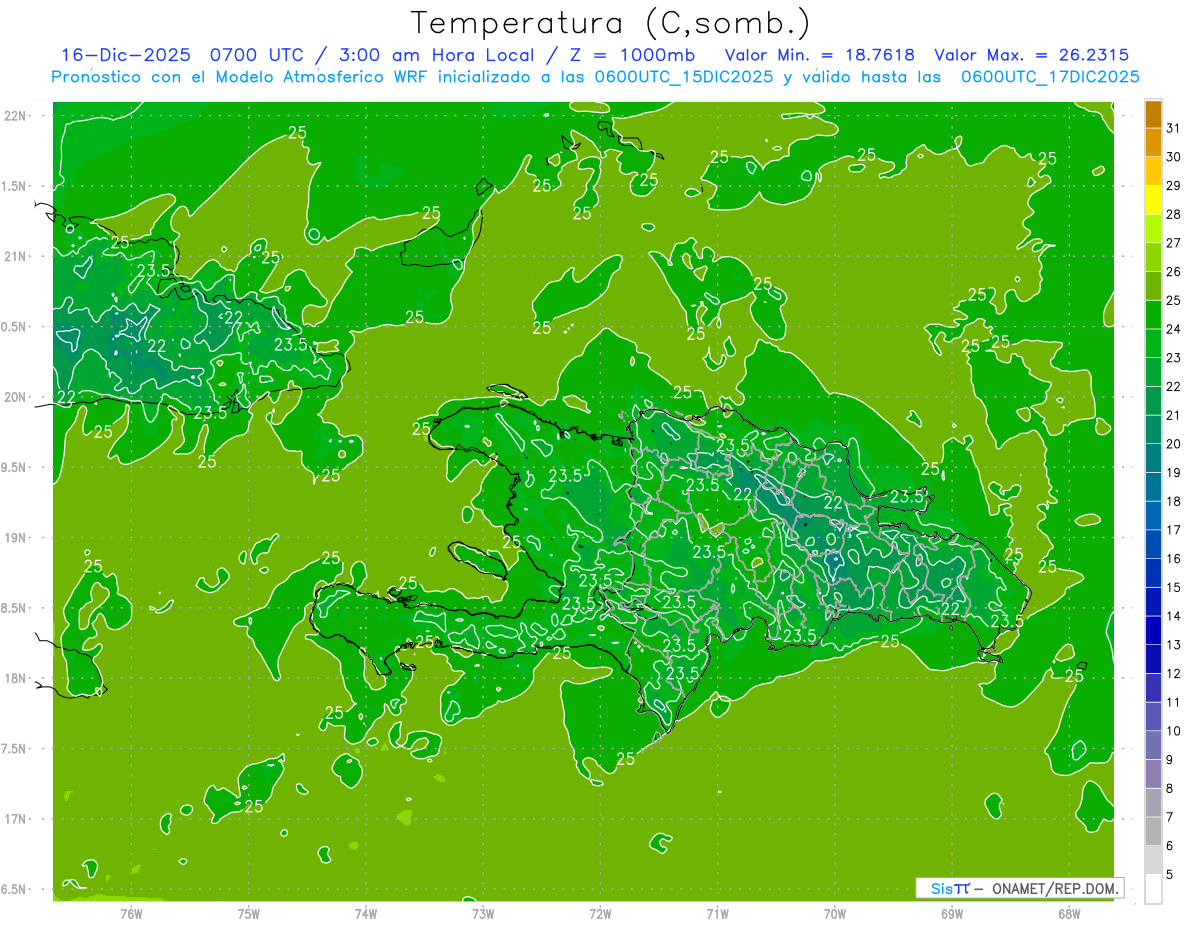This screenshot has height=927, width=1200.
Task: Click the '74W' longitude axis label
Action: tap(365, 912)
